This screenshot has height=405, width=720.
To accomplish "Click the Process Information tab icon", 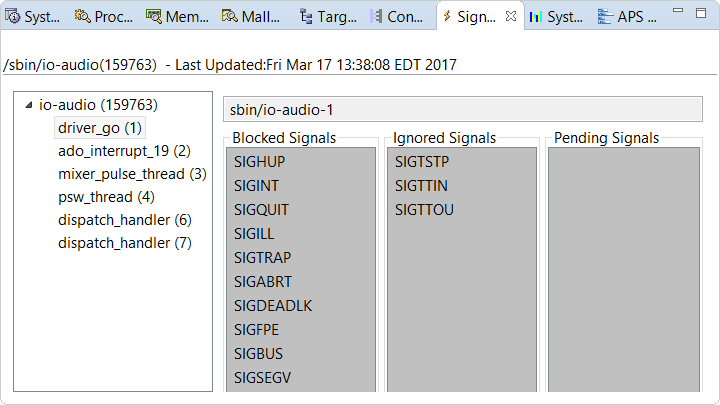I will (82, 16).
